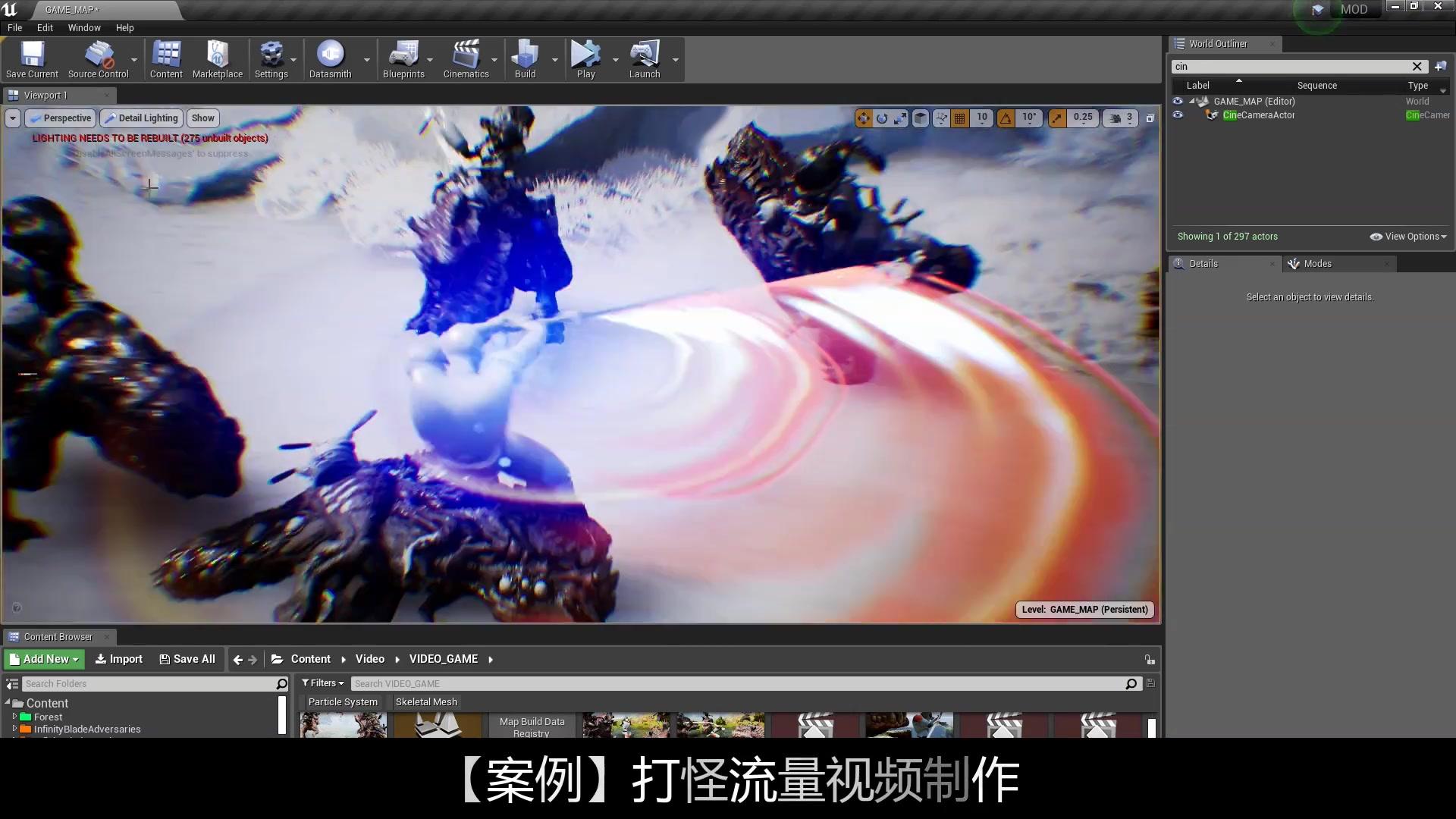Go forward in the Content Browser history
This screenshot has width=1456, height=819.
[253, 660]
